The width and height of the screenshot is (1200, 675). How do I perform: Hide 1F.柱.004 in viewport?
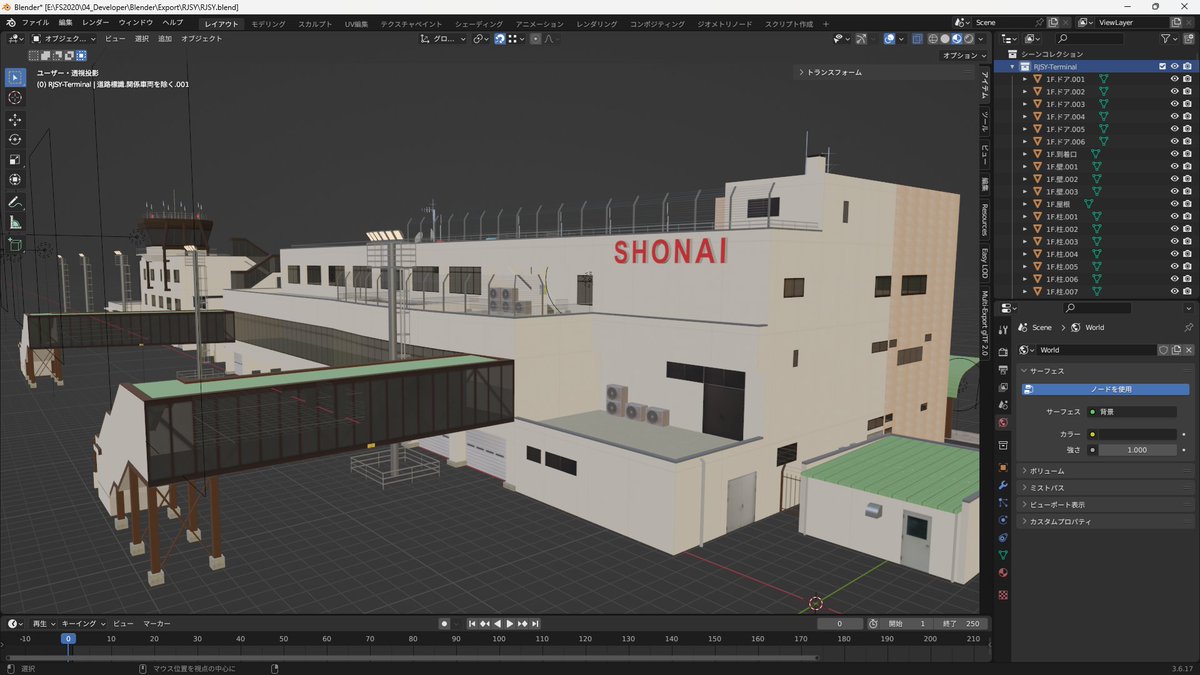click(1175, 254)
